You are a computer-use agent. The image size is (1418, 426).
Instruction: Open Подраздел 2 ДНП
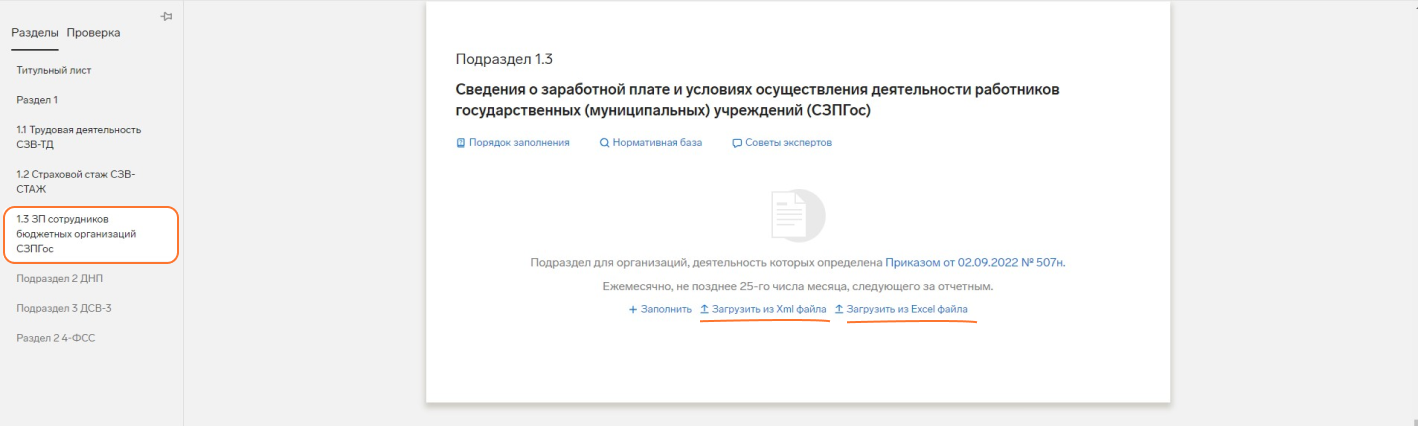59,278
